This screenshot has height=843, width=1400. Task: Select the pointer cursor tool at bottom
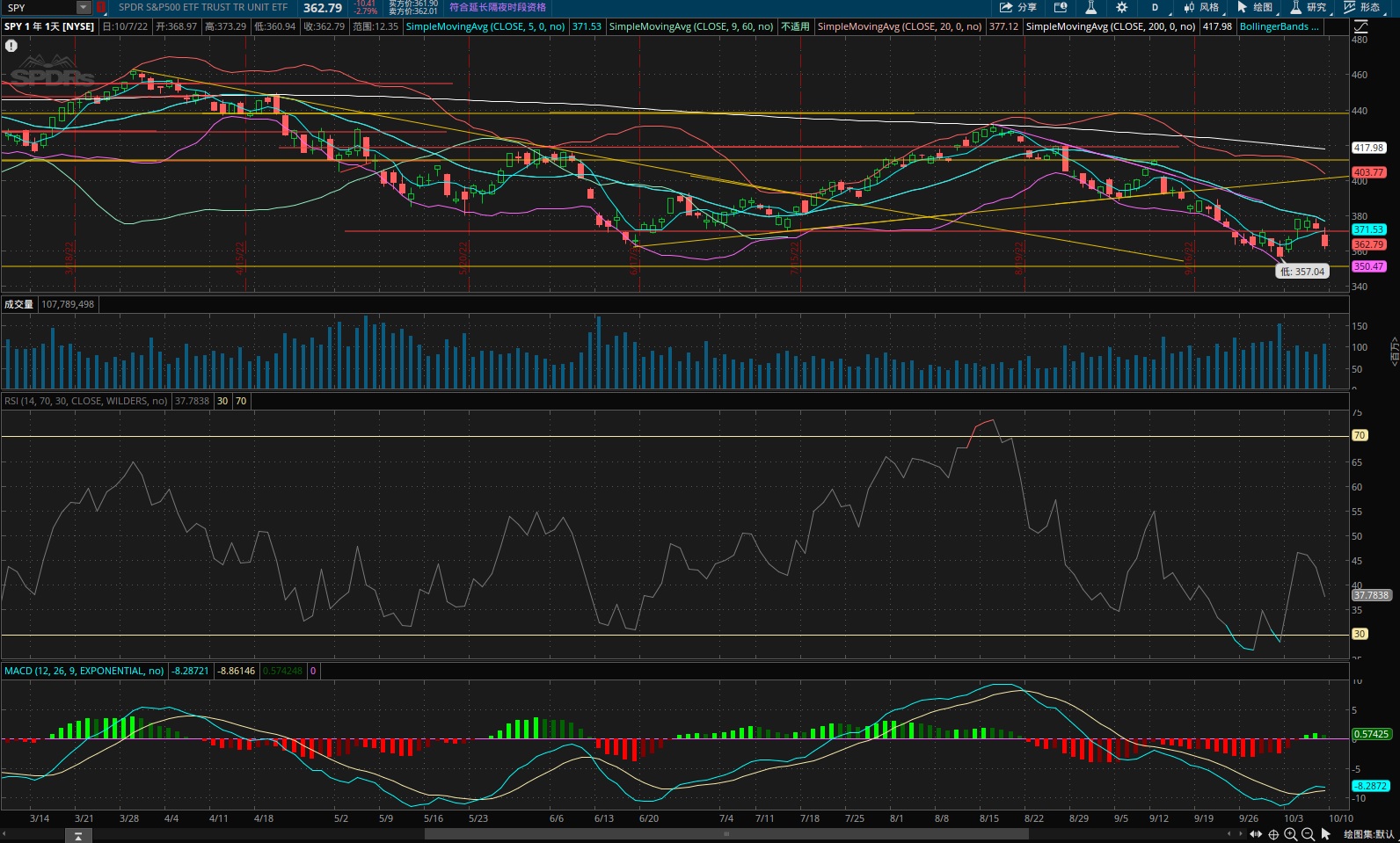(x=1325, y=834)
